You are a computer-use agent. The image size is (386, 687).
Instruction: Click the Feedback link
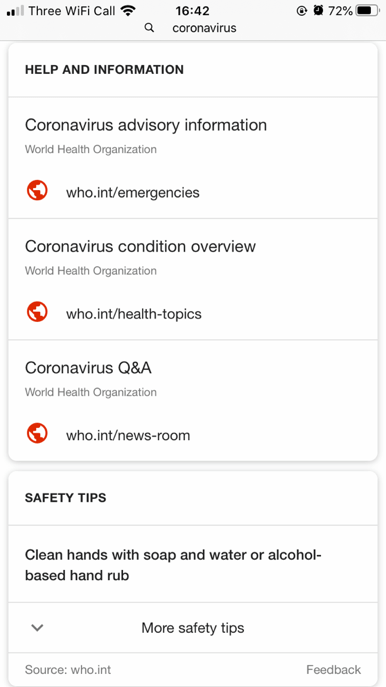click(333, 670)
